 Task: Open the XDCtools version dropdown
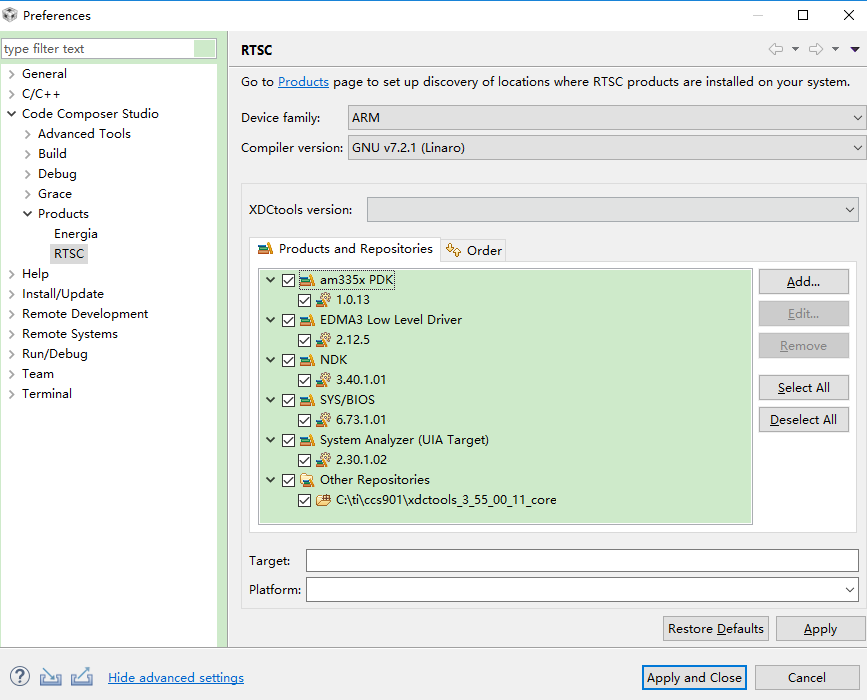(x=613, y=210)
